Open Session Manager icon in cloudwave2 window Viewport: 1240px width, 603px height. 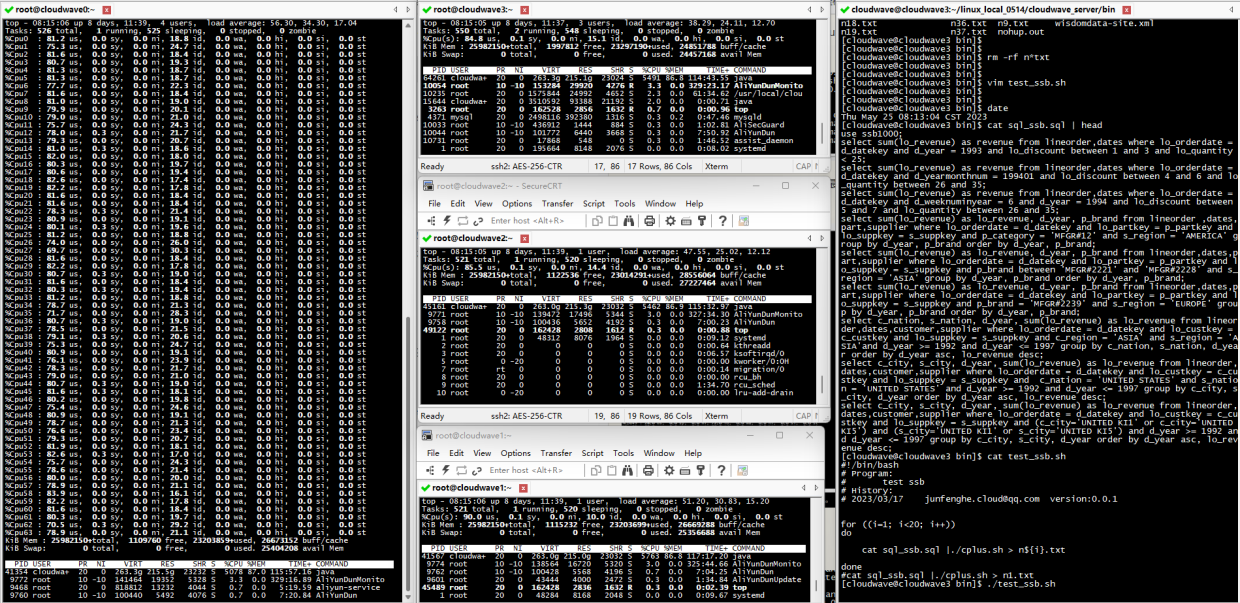tap(432, 221)
